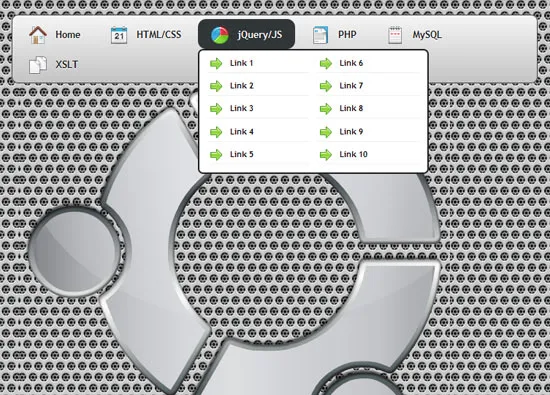Screen dimensions: 550x395
Task: Click the green arrow beside Link 5
Action: (216, 155)
